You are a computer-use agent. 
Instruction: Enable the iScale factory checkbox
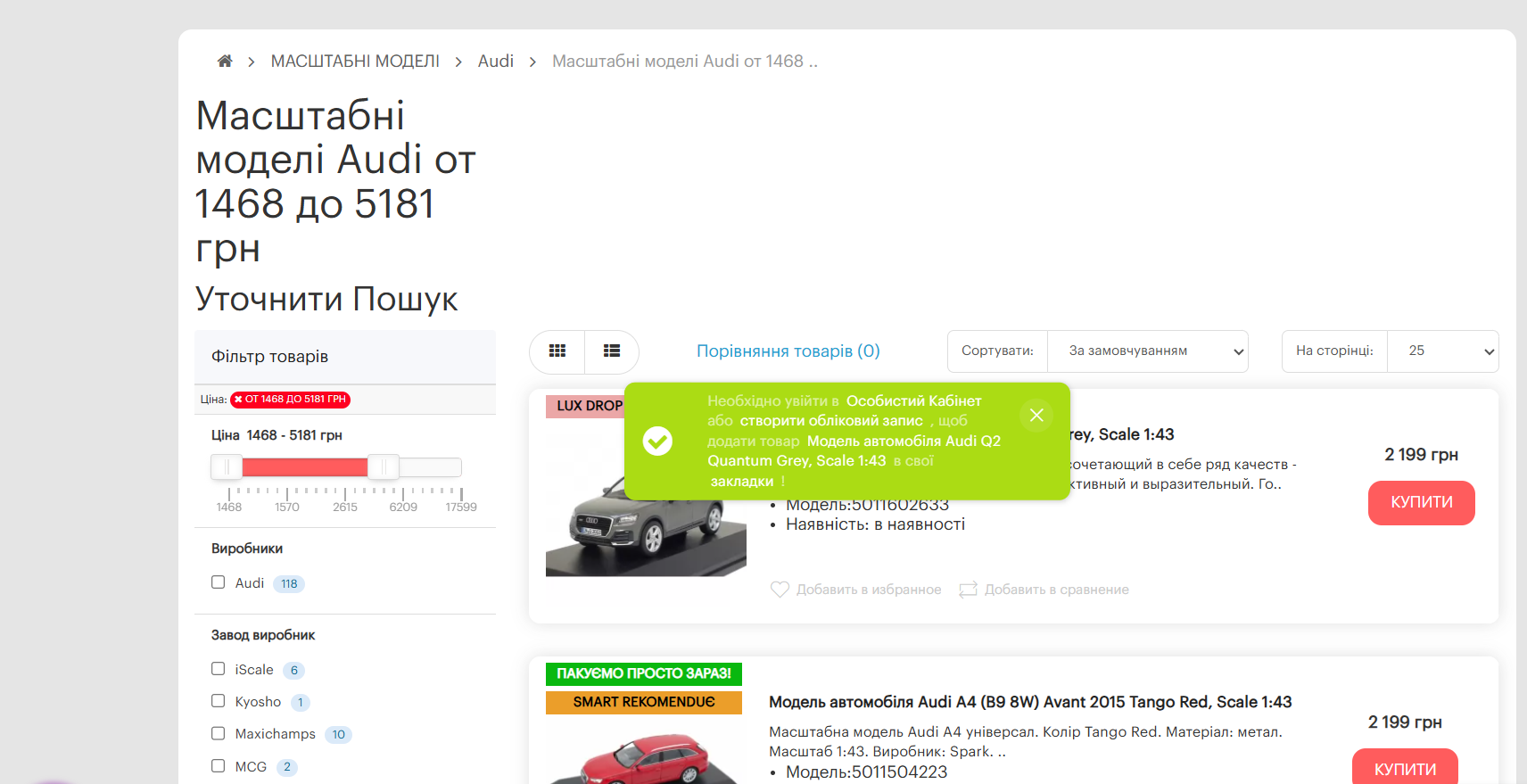pos(218,669)
